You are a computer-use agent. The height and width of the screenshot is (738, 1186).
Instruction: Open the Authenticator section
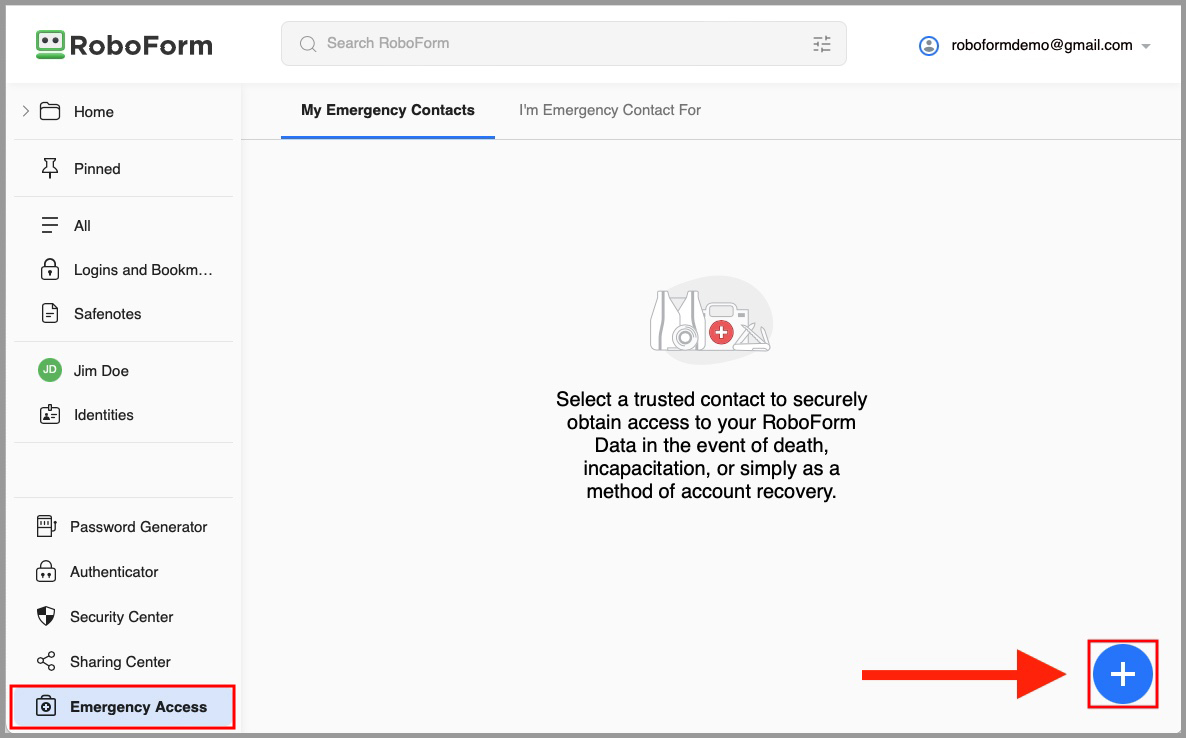114,572
